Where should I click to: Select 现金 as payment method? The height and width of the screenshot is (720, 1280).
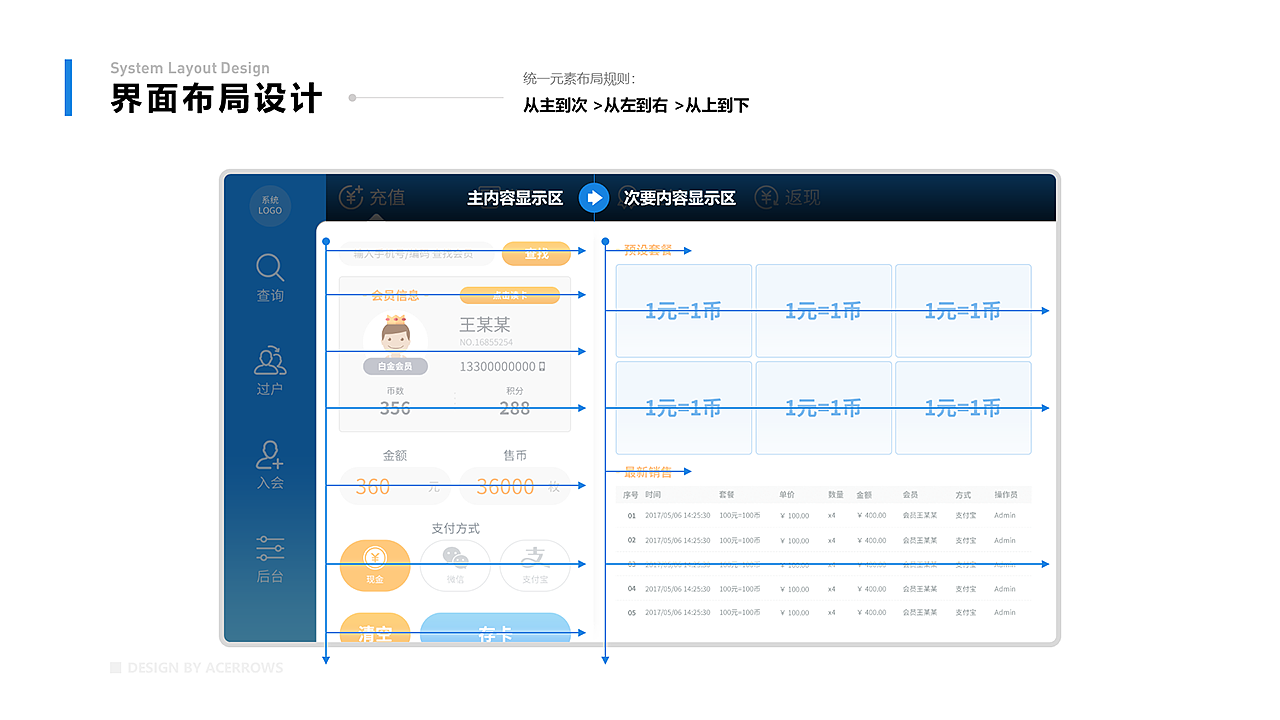(375, 565)
